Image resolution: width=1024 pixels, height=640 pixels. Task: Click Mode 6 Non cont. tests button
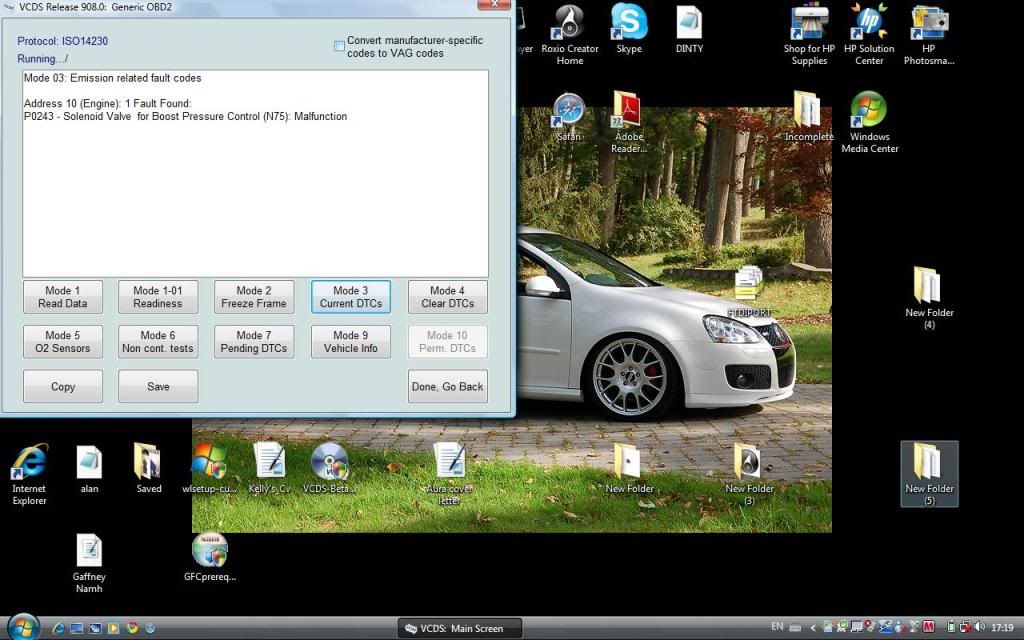158,342
